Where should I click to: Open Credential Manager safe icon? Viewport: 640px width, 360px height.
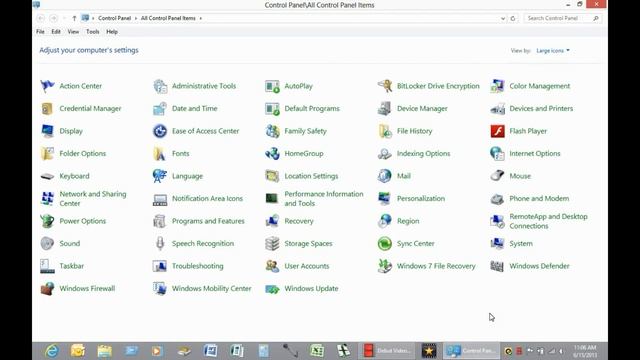pos(47,109)
